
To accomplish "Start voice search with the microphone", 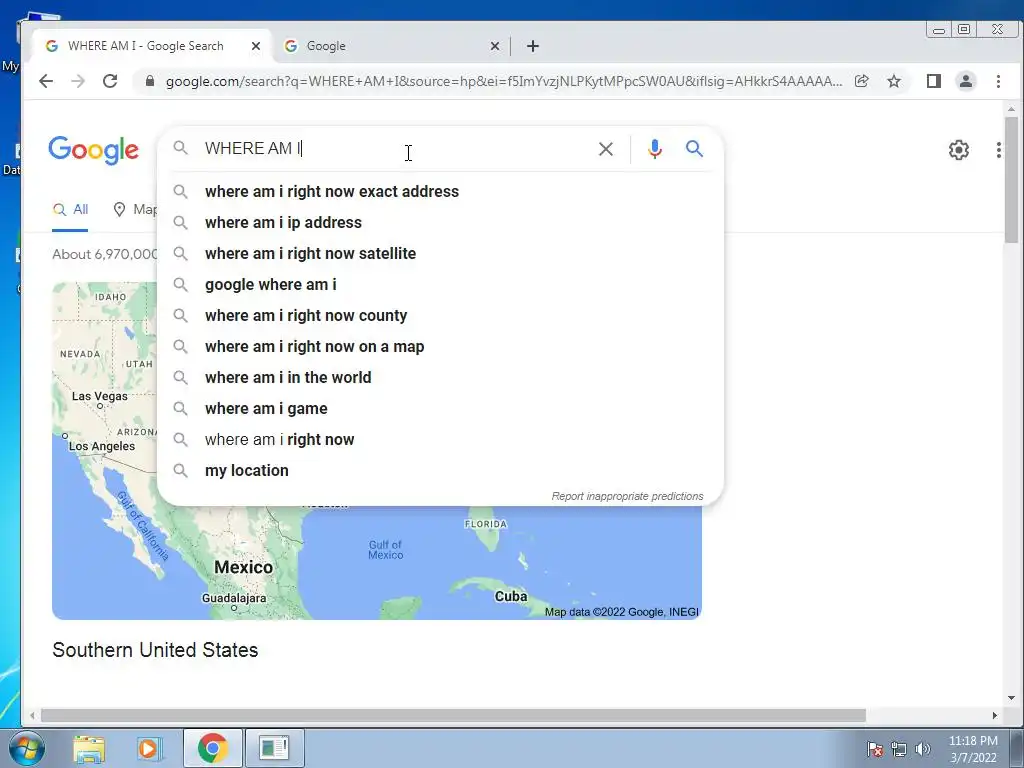I will pos(654,149).
